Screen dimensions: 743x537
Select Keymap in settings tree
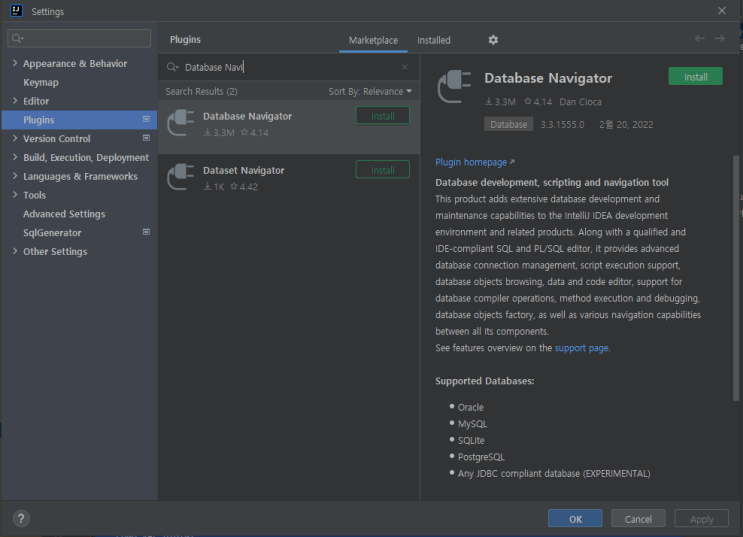(x=41, y=82)
